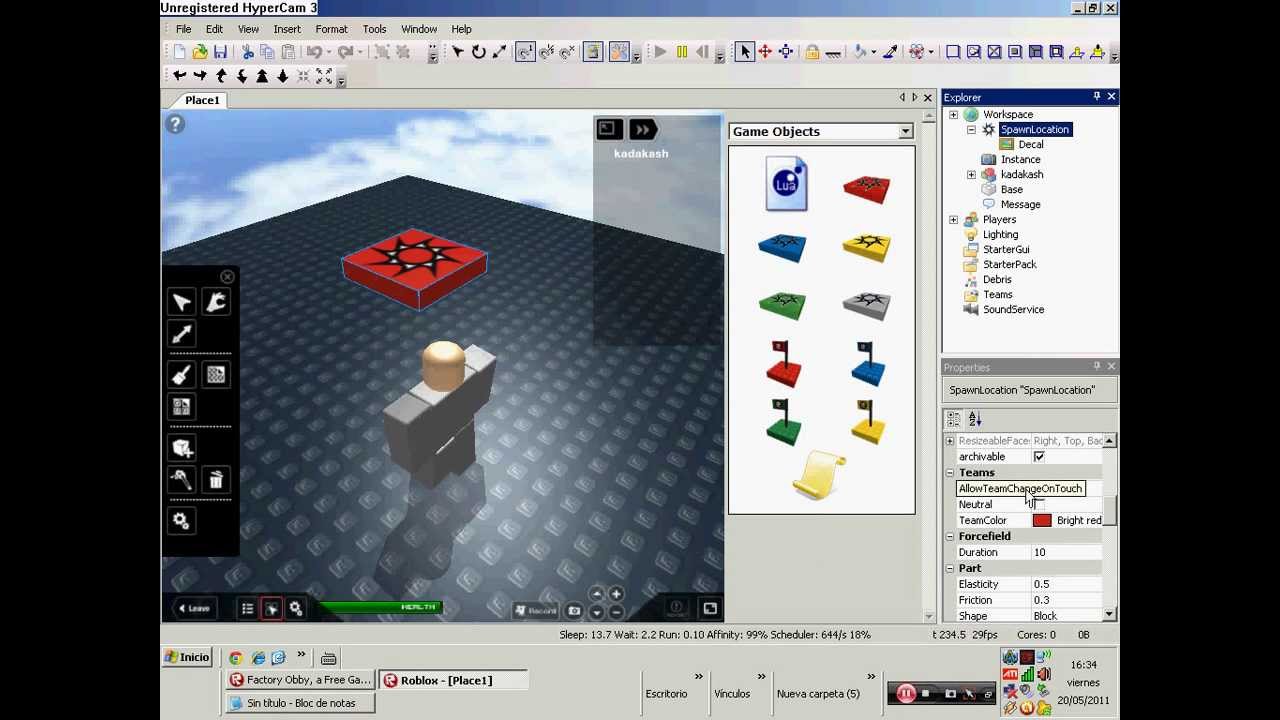This screenshot has height=720, width=1280.
Task: Click the TeamColor bright red swatch
Action: 1042,520
